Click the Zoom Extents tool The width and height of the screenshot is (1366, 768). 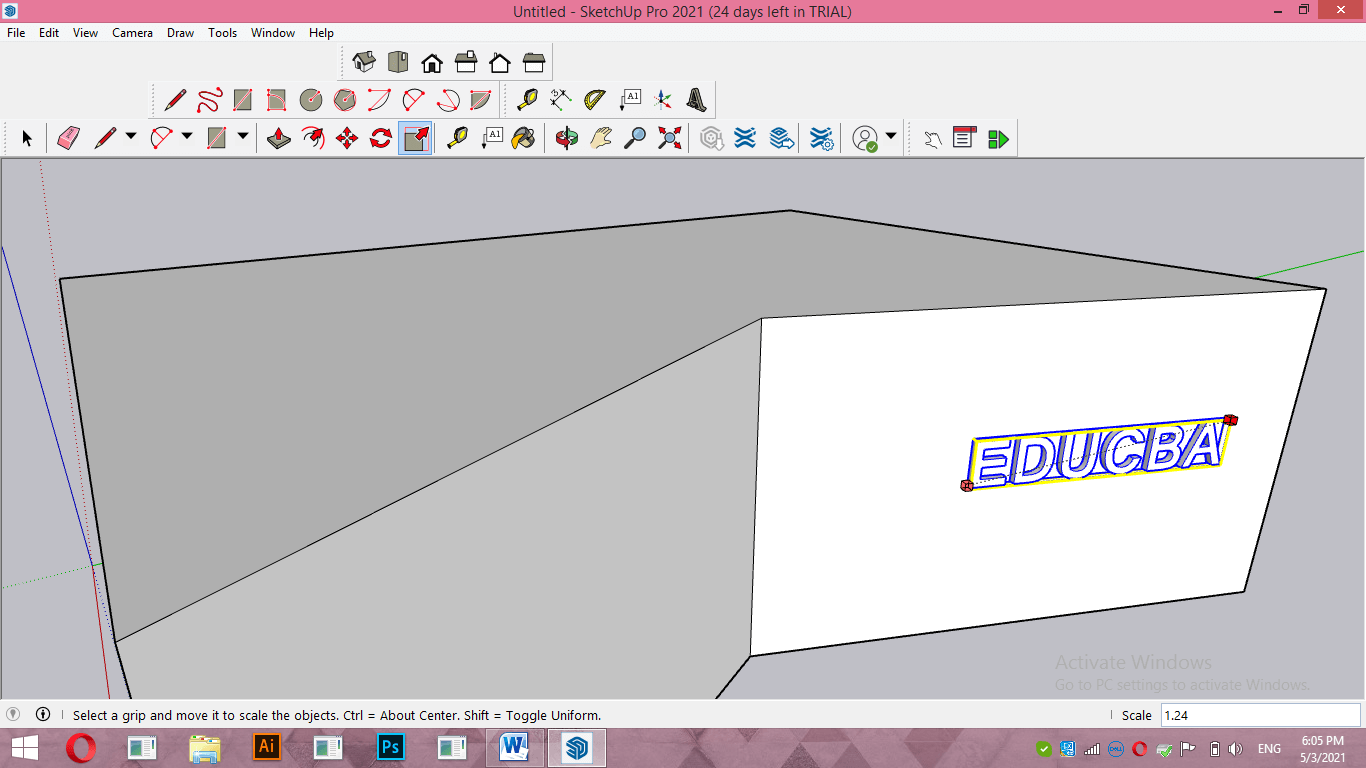pos(669,138)
